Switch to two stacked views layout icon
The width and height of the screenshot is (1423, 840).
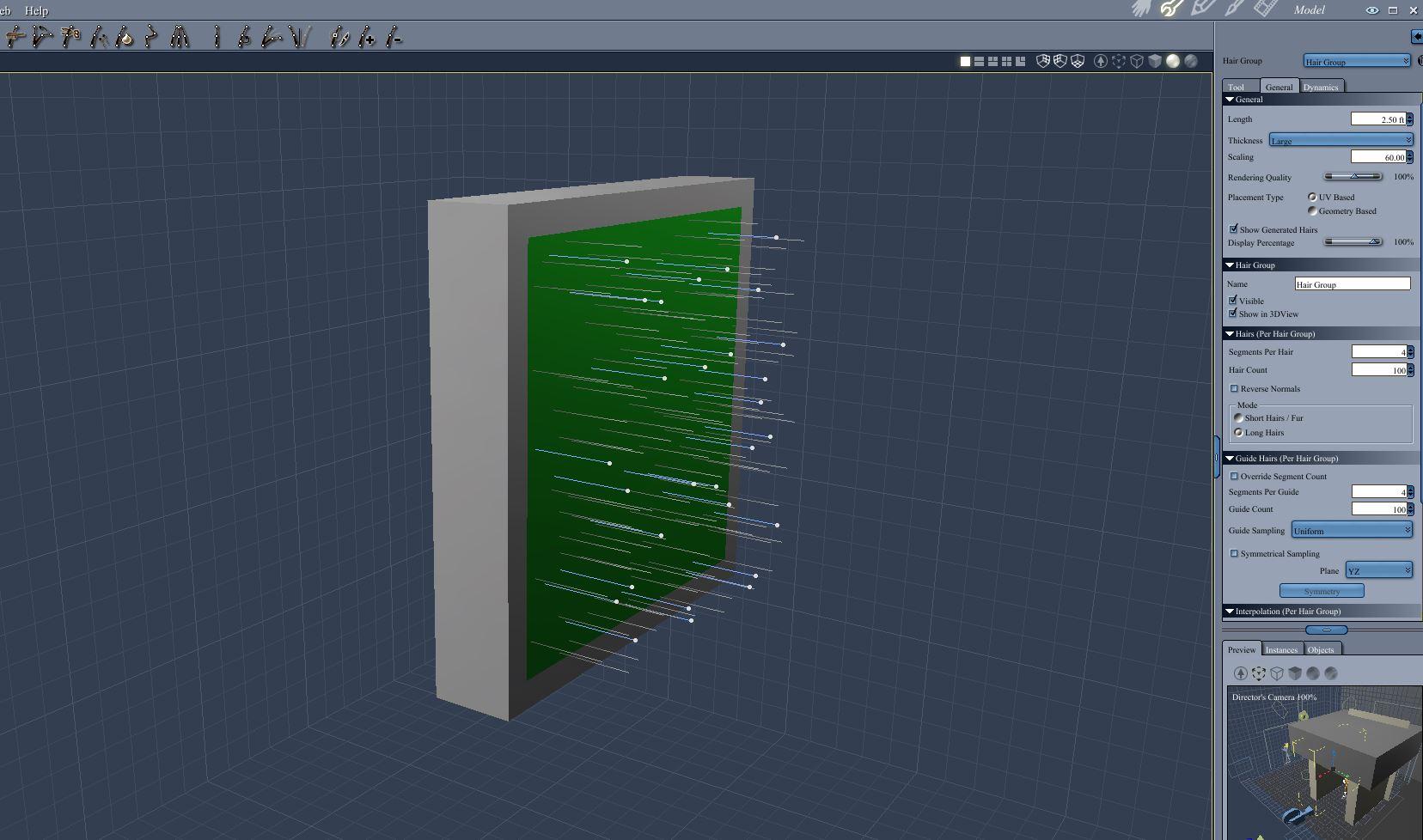coord(979,61)
